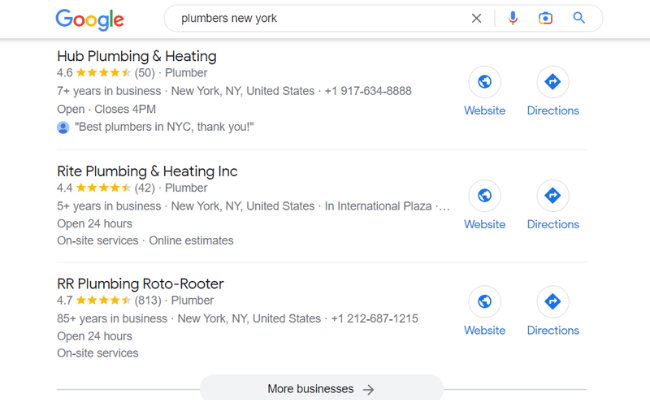Open the RR Plumbing Roto-Rooter listing
Viewport: 650px width, 400px height.
coord(140,284)
